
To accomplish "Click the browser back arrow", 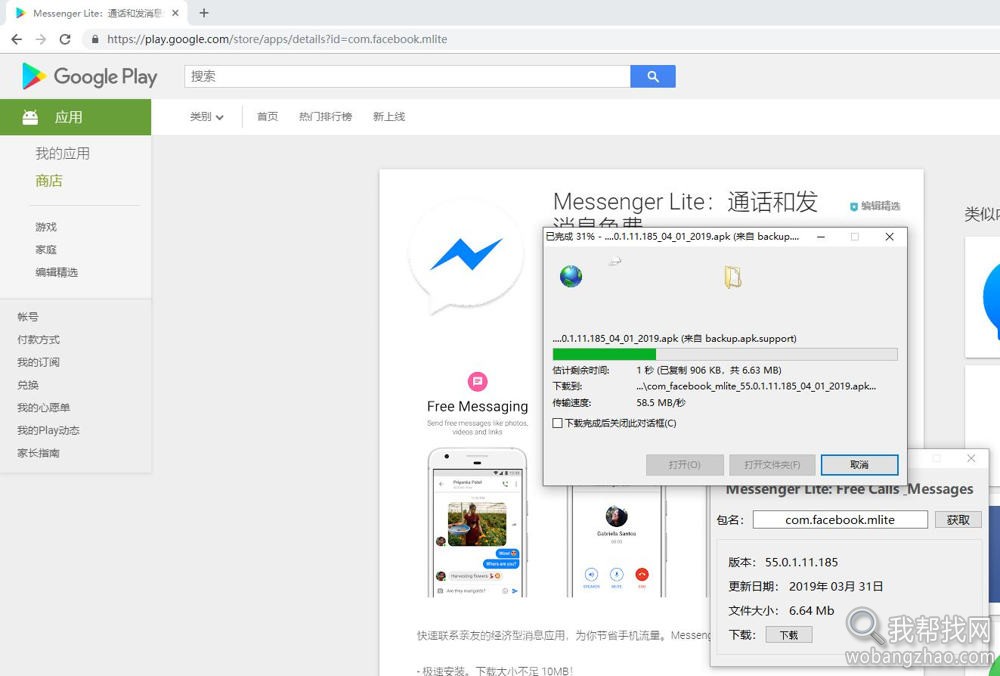I will [17, 39].
